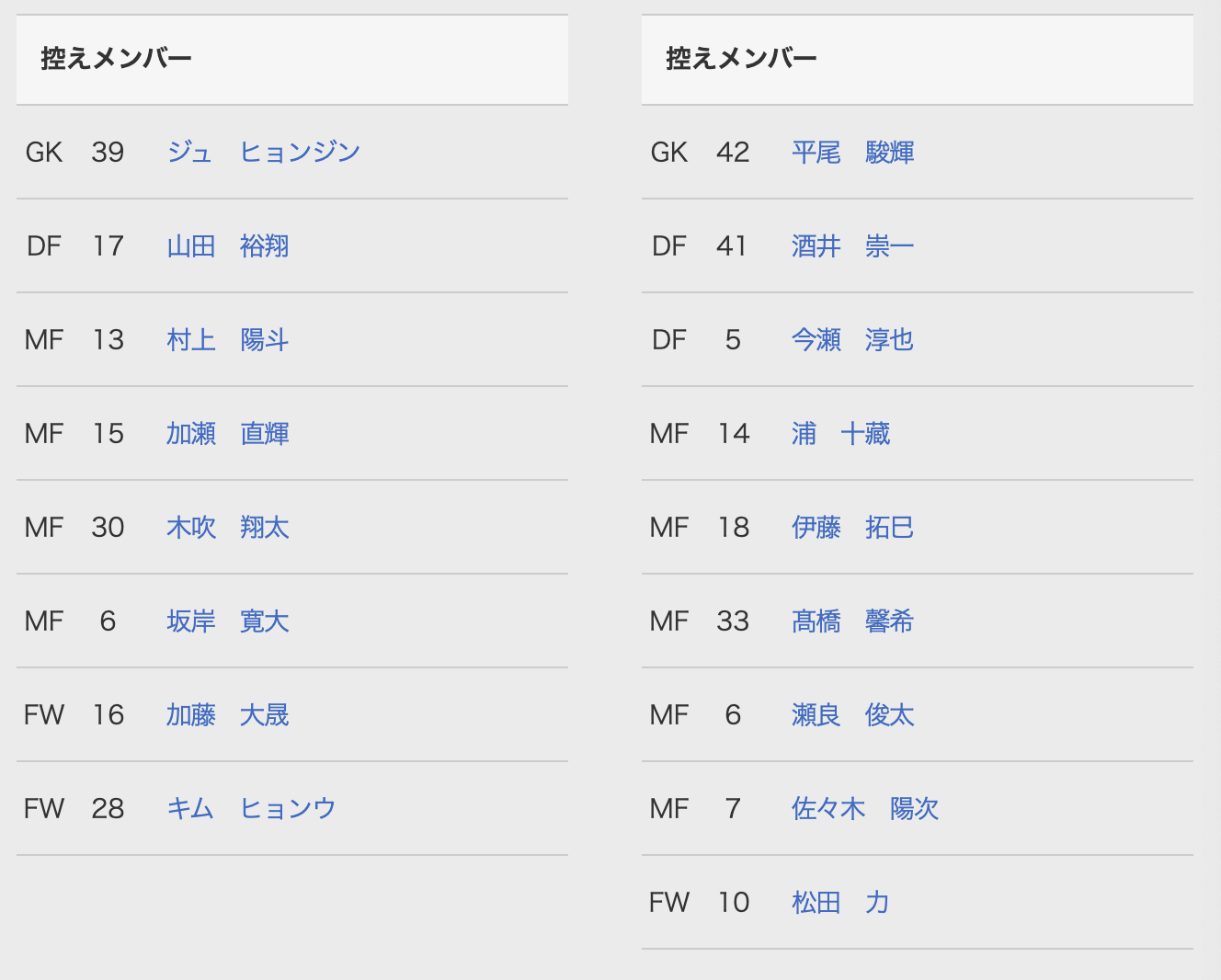
Task: Click player キム ヒョンウ
Action: coord(251,809)
